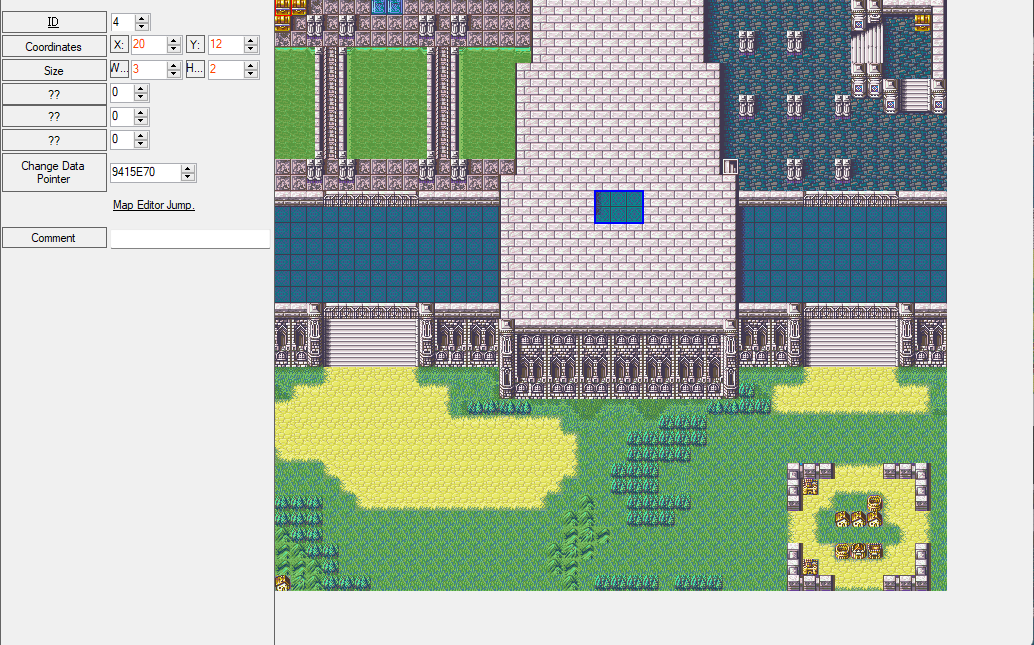The height and width of the screenshot is (645, 1034).
Task: Increase the Y coordinate with up arrow
Action: 251,40
